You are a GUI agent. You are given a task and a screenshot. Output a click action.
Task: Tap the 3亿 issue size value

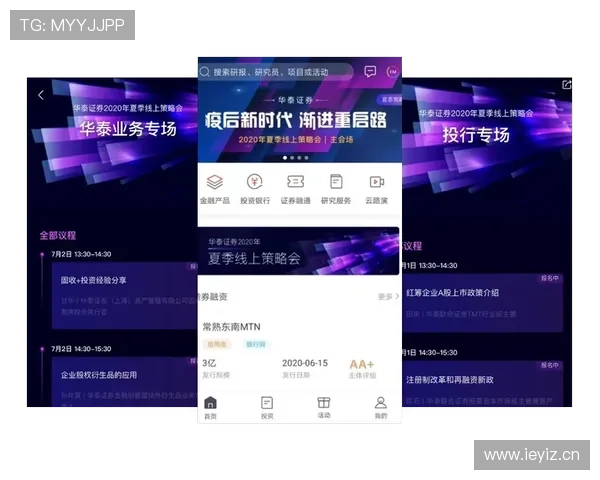tap(209, 363)
